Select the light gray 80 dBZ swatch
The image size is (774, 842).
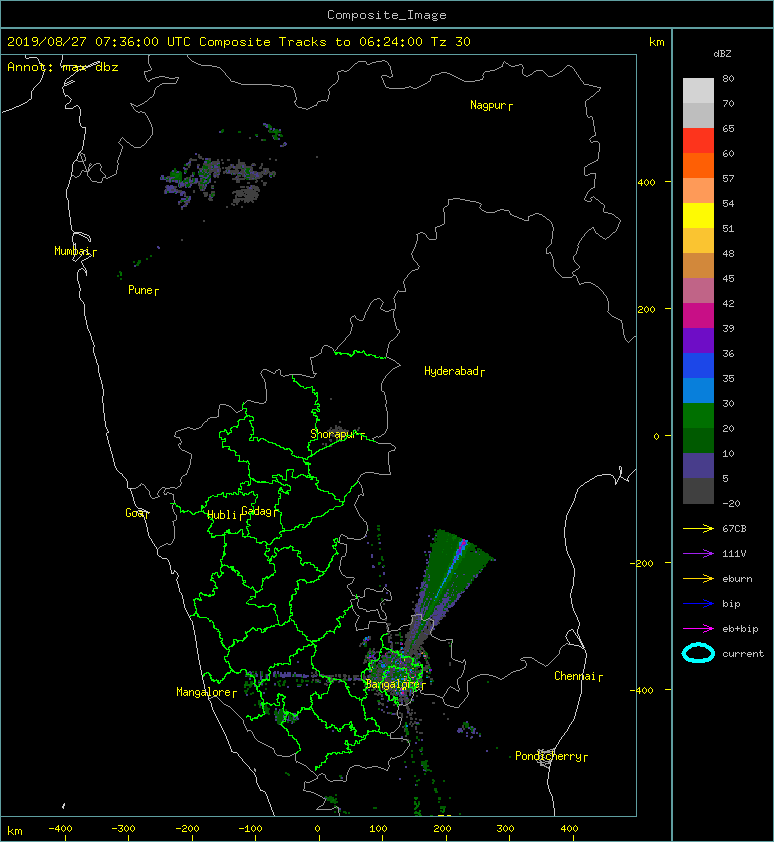(x=698, y=90)
